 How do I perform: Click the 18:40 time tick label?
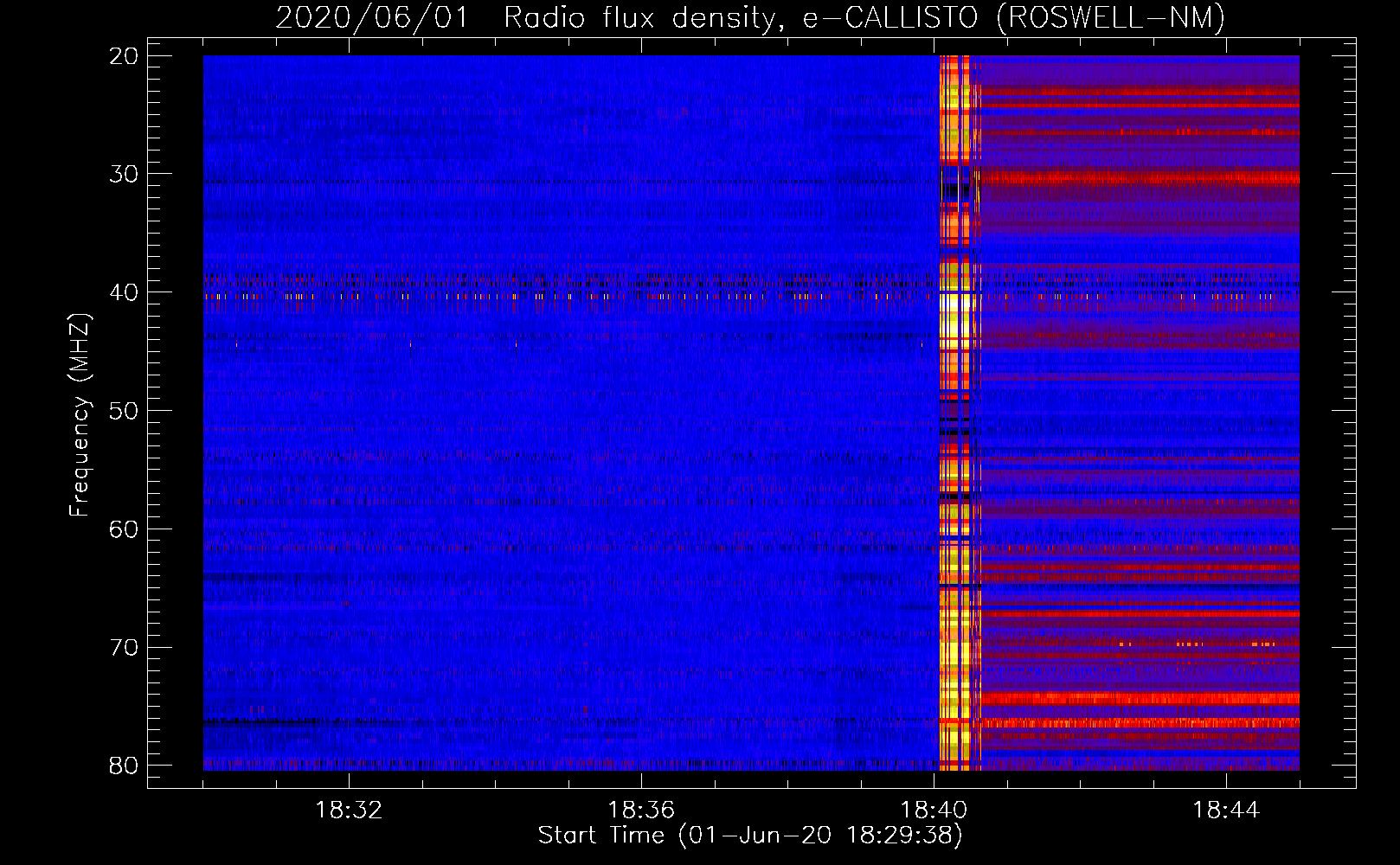coord(934,811)
